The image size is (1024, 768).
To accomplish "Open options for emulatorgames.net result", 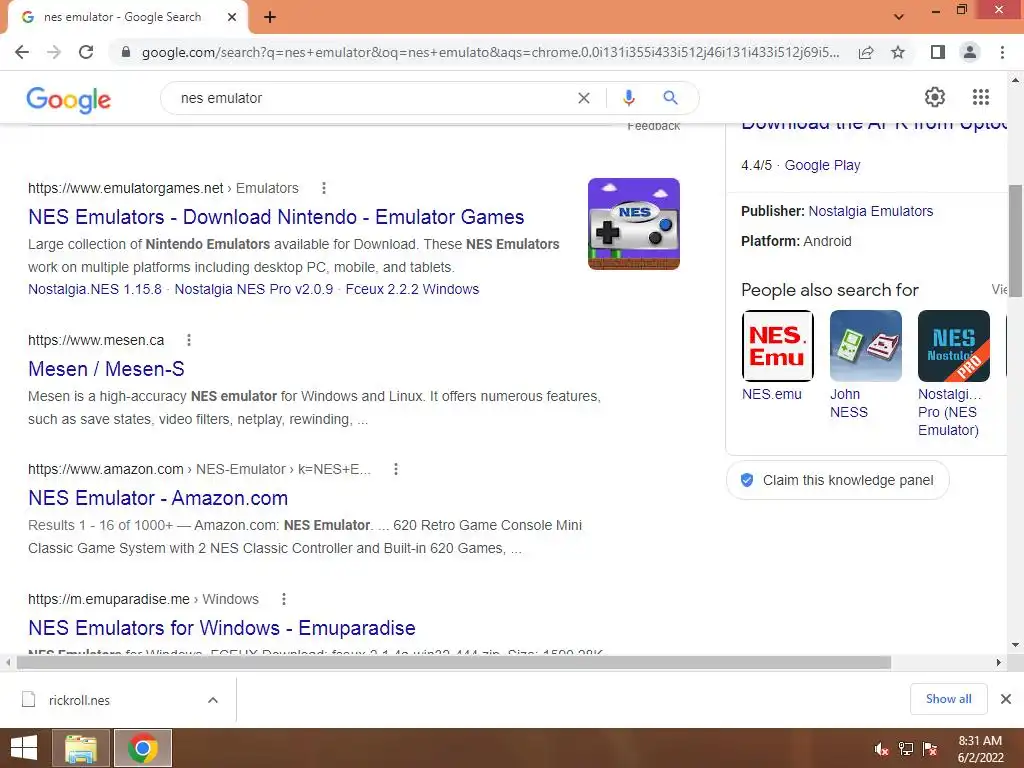I will (x=324, y=188).
